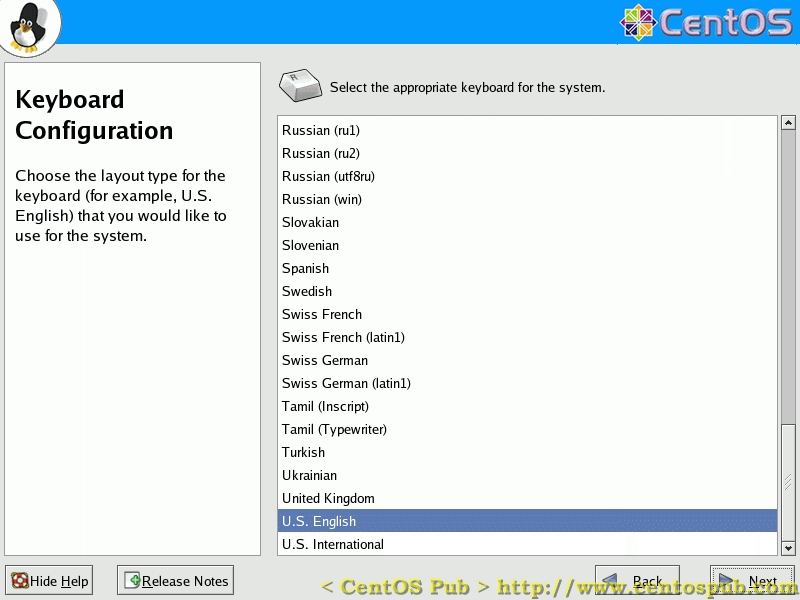Select the Swiss German (latin1) layout

(346, 383)
